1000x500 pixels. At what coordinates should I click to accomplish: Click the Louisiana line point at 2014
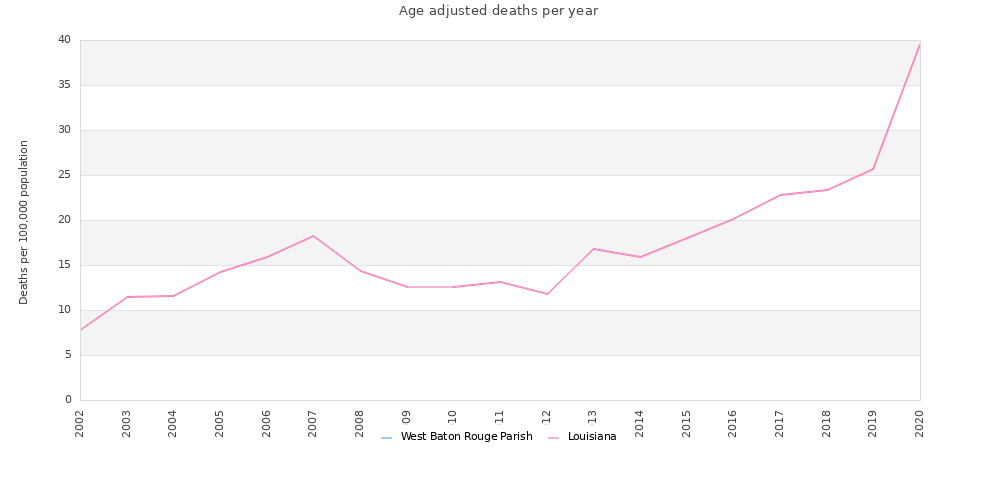[640, 257]
